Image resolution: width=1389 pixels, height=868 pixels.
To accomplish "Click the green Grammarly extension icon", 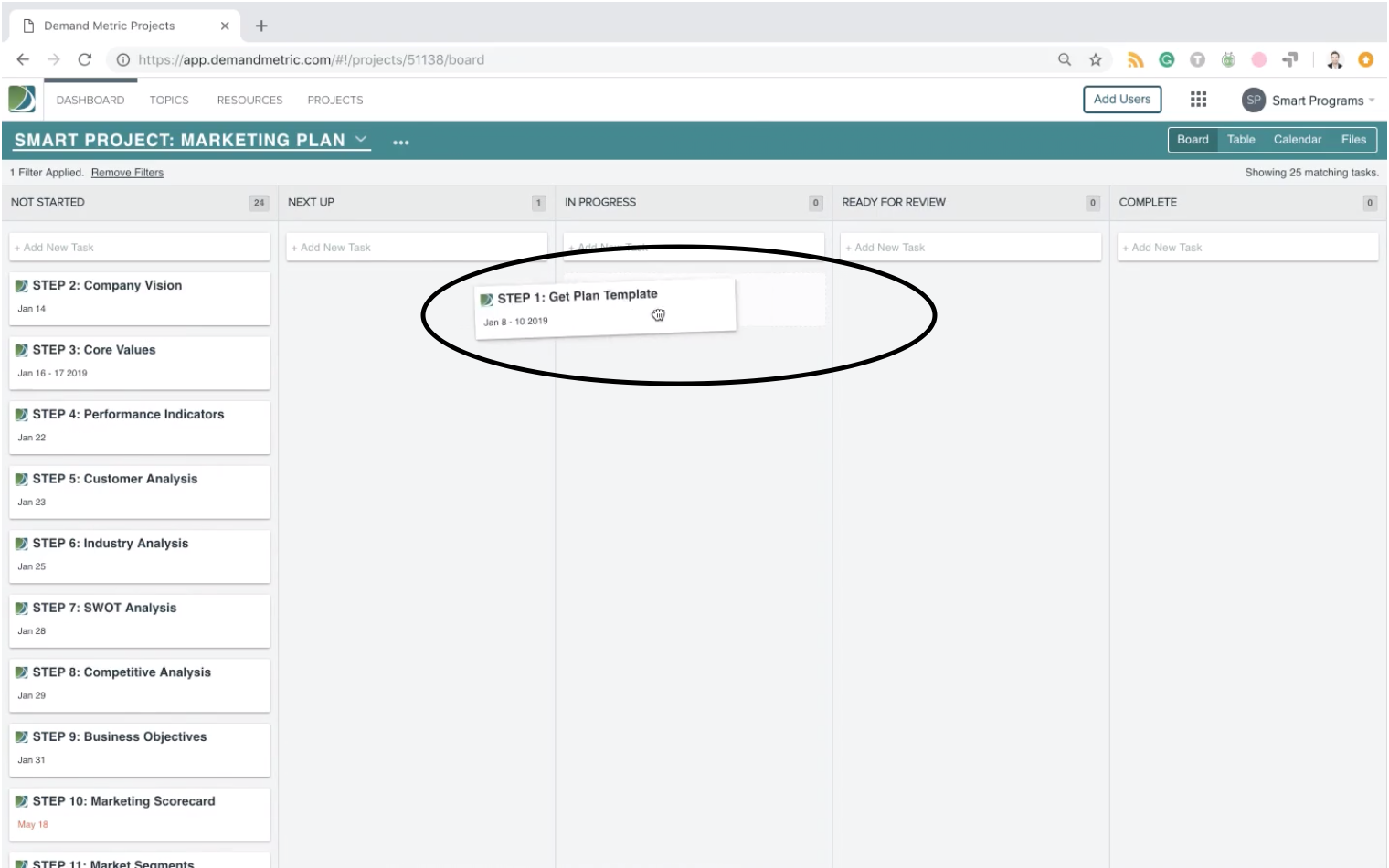I will [x=1167, y=59].
